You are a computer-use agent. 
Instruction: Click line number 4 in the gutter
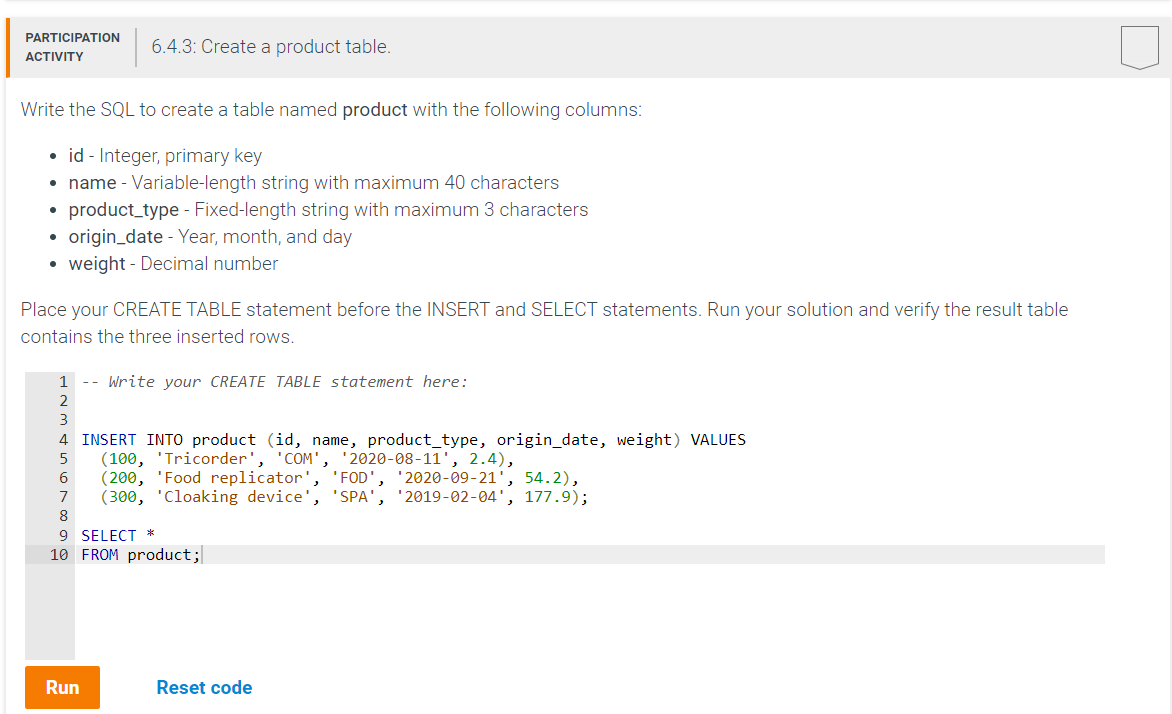point(63,439)
